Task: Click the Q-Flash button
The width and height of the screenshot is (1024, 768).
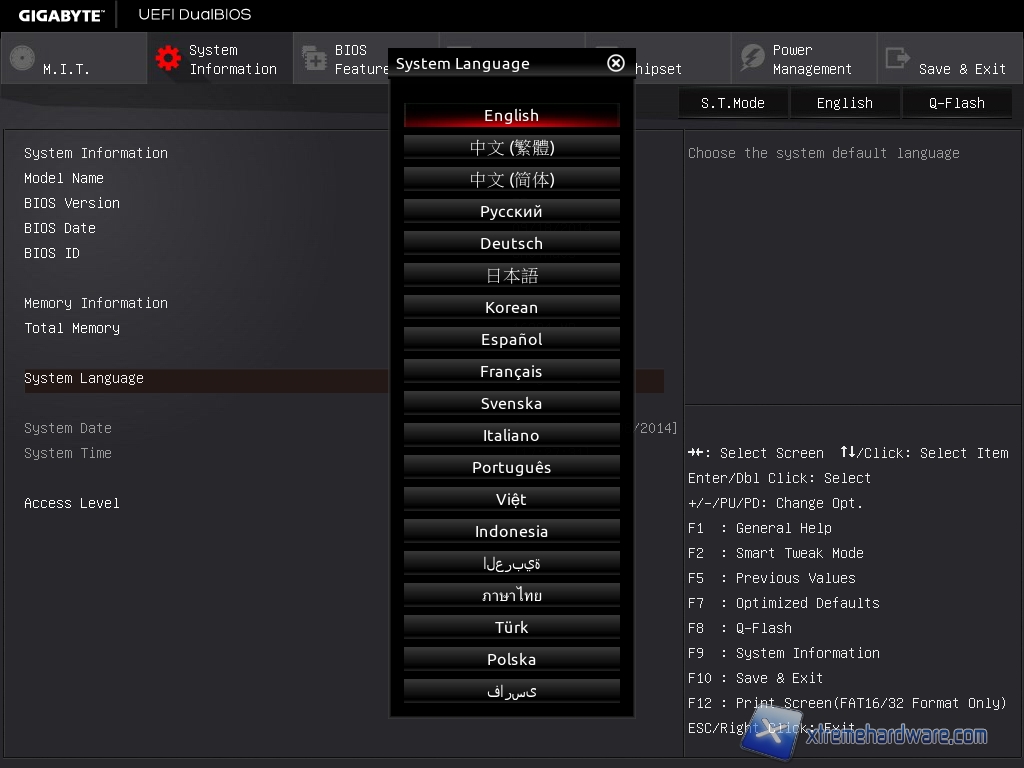Action: coord(956,103)
